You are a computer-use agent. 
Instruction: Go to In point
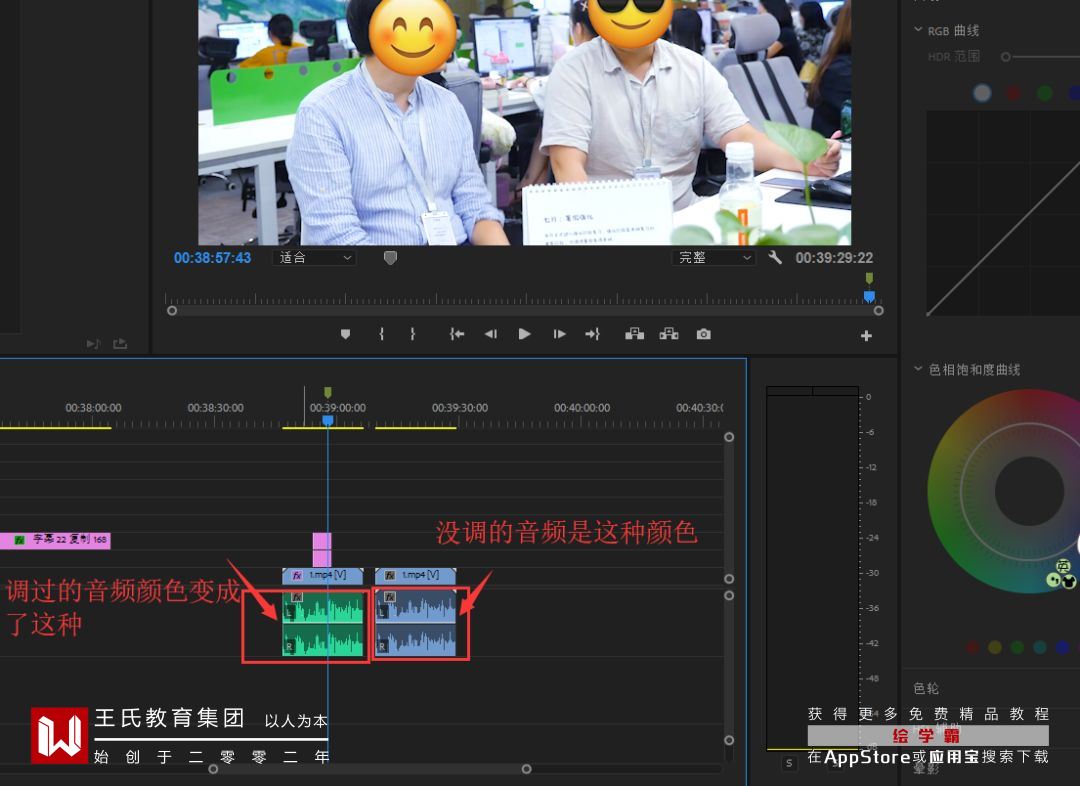[x=457, y=334]
